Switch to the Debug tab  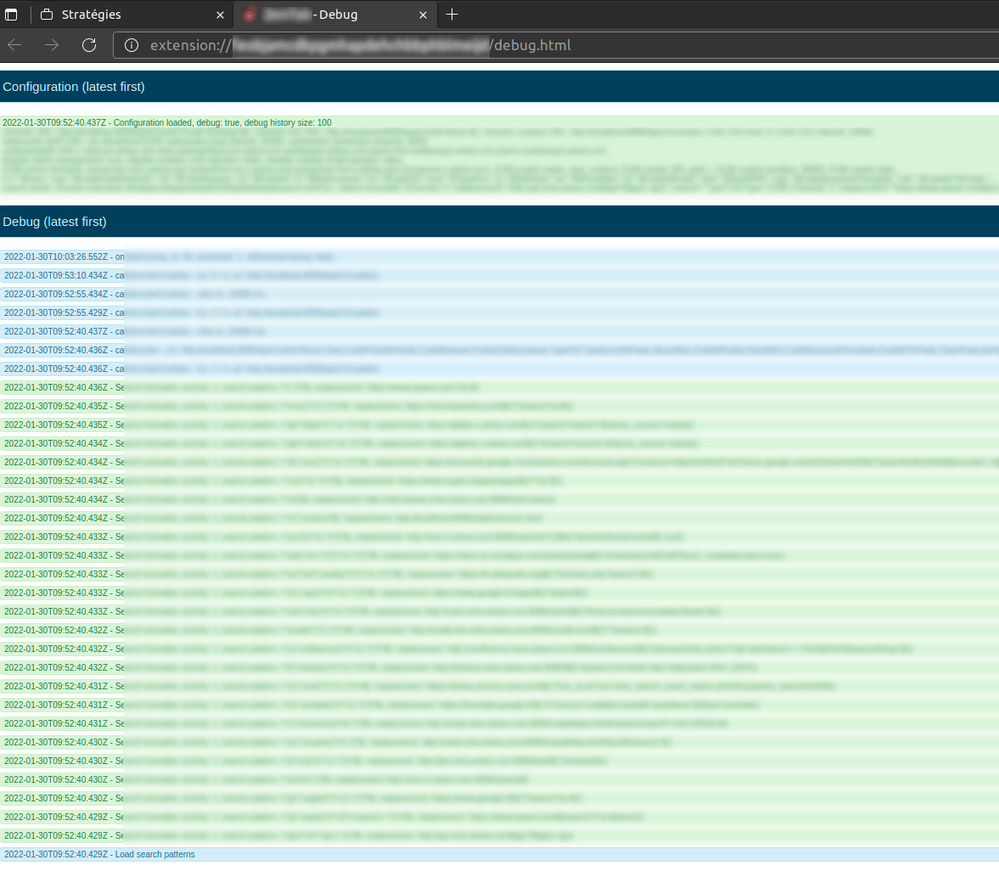click(x=330, y=15)
